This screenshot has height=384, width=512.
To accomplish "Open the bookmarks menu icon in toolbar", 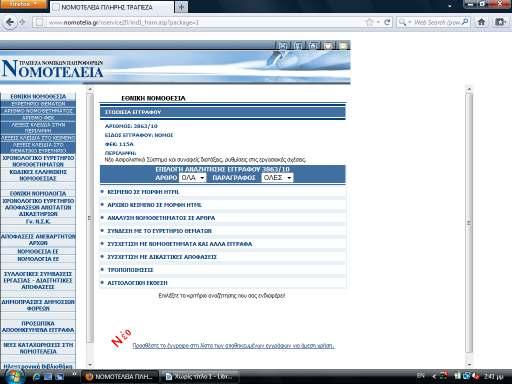I will 500,22.
